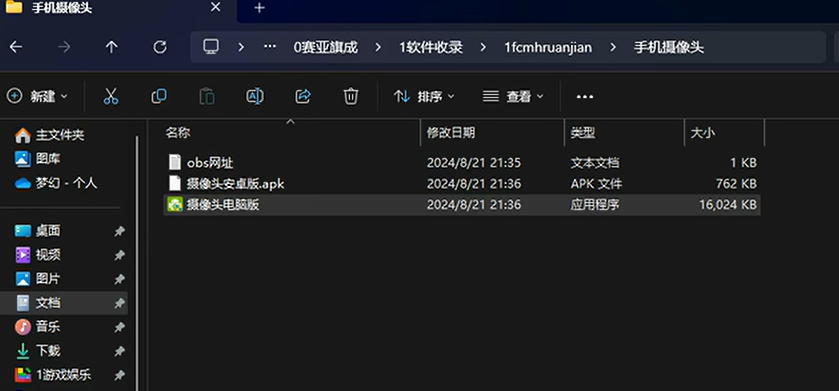Open the 排序 sort dropdown
This screenshot has width=839, height=391.
tap(424, 96)
